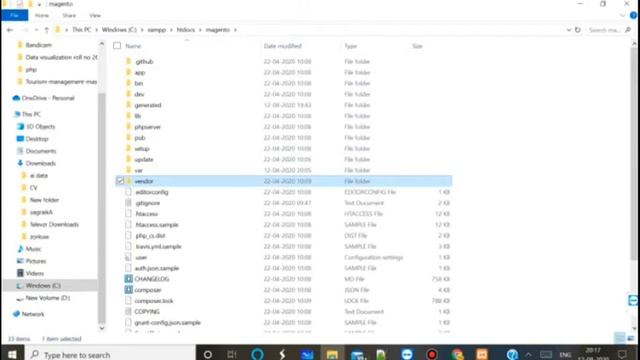Select the CHANGELOG file icon
Viewport: 640px width, 360px height.
129,279
